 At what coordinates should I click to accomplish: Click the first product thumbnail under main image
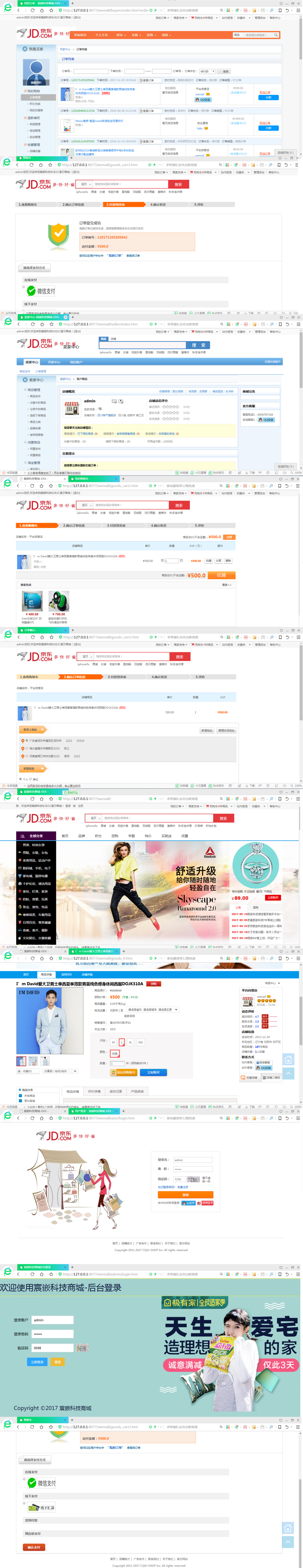[21, 1061]
